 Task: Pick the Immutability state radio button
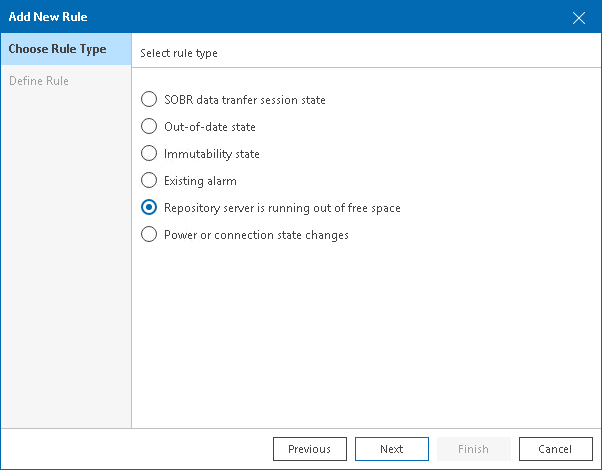[149, 154]
